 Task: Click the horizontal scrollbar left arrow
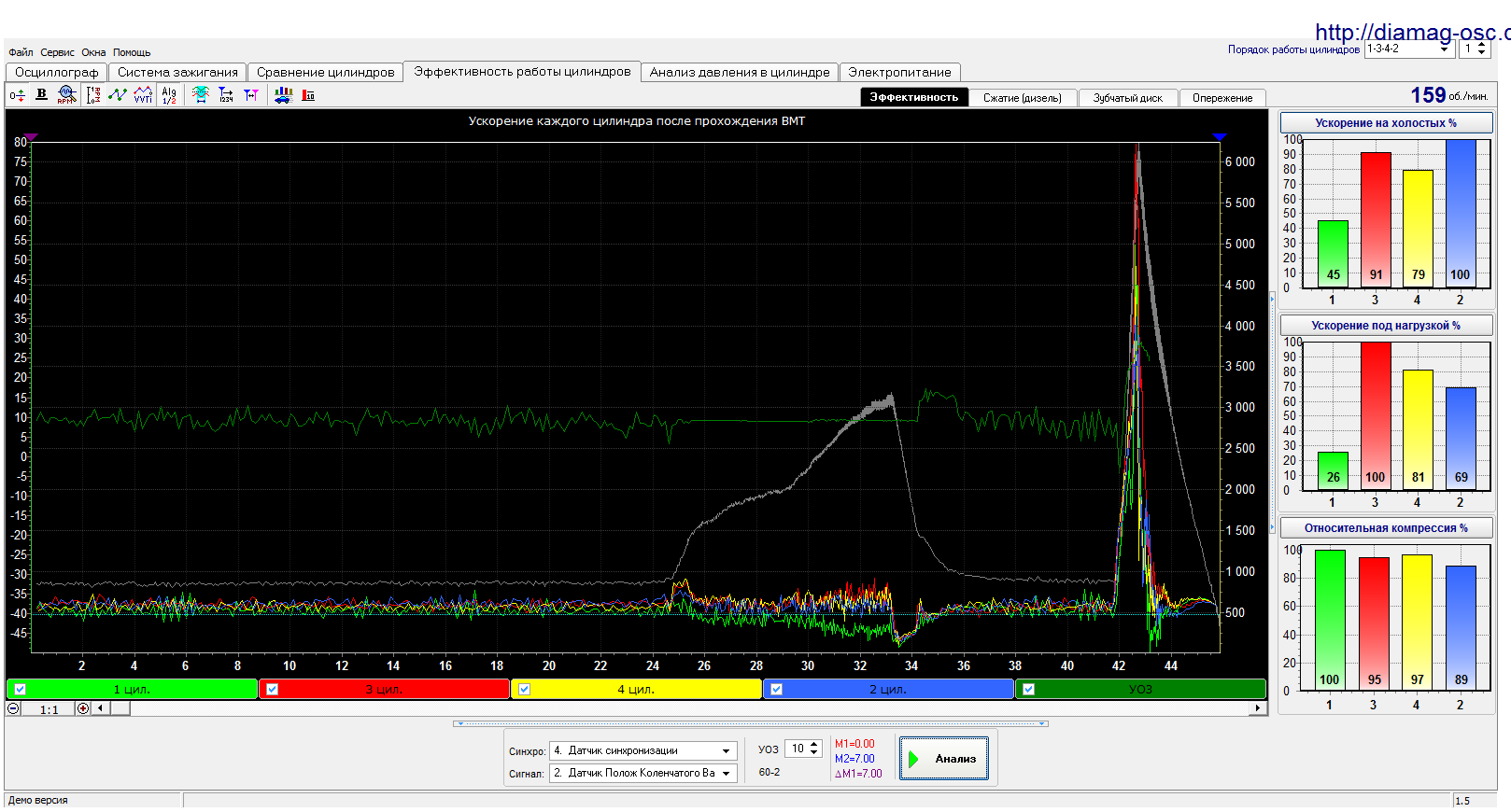point(100,708)
